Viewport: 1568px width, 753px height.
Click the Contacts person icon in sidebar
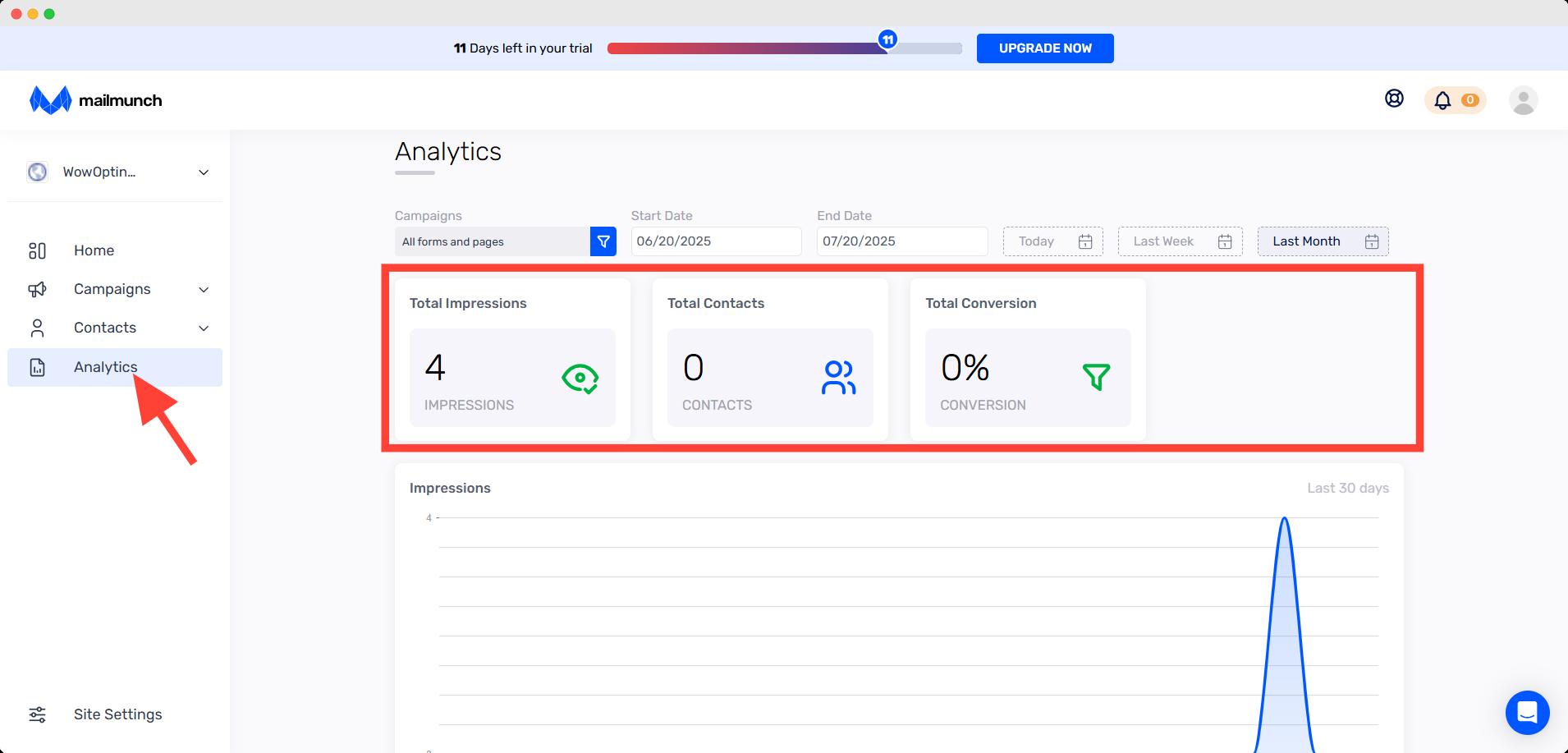point(38,328)
